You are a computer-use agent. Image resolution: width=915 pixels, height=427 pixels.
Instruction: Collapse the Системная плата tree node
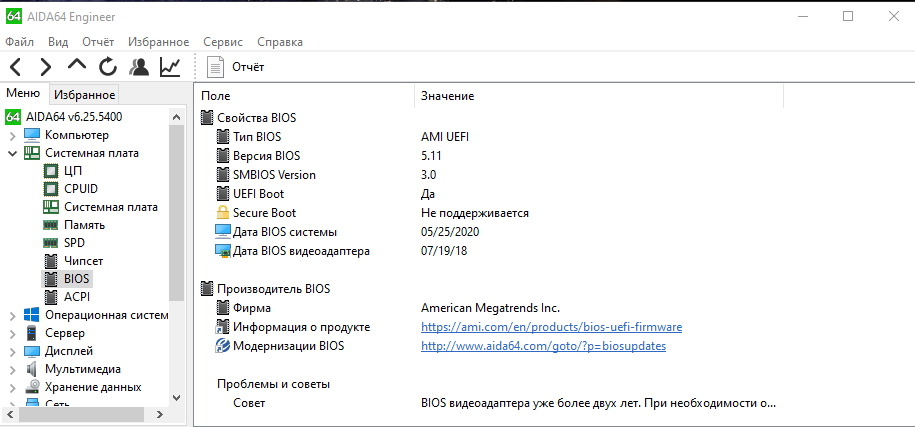pos(13,153)
